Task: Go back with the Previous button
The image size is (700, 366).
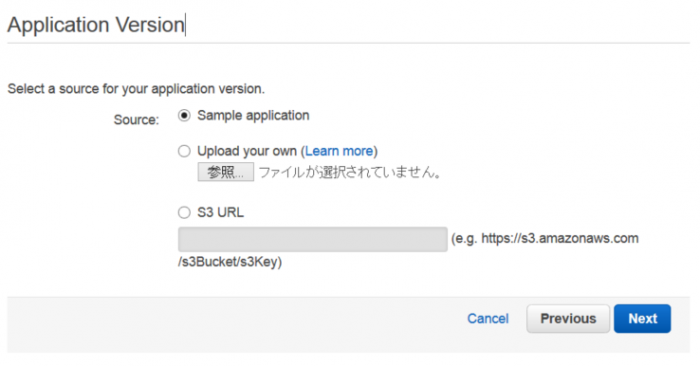Action: click(568, 319)
